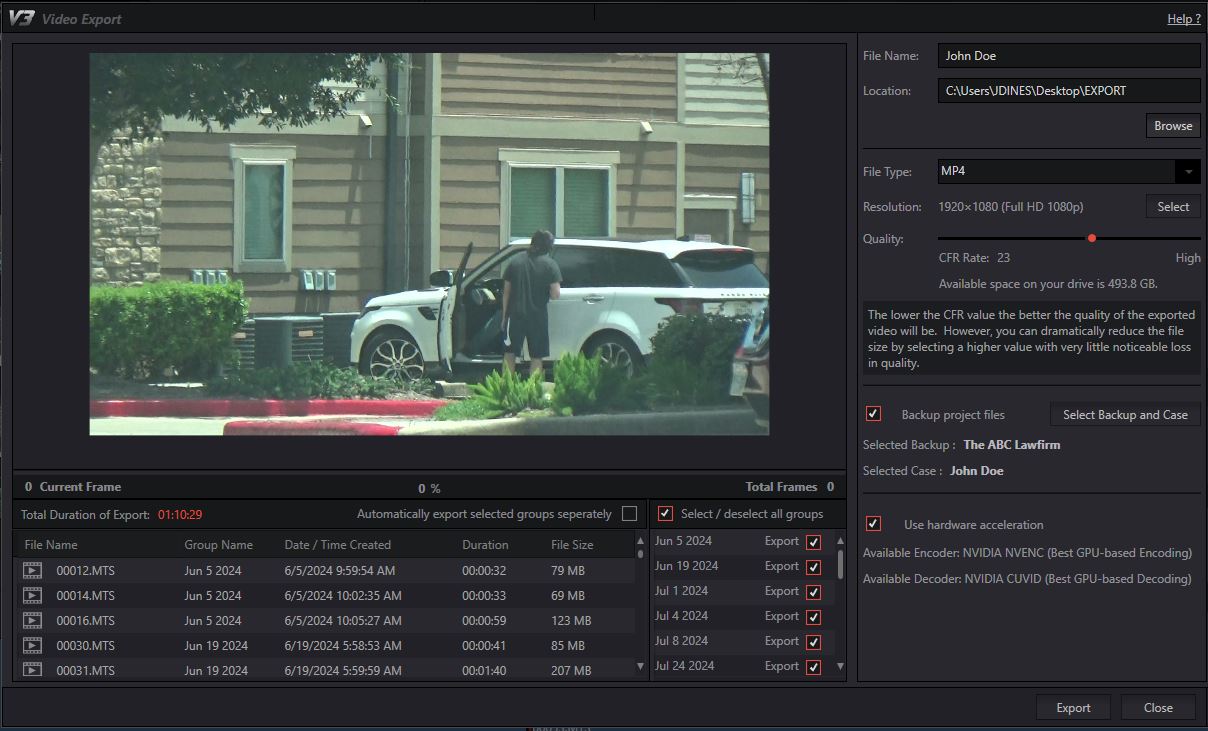Click the 00:01:40 duration cell

[x=484, y=670]
